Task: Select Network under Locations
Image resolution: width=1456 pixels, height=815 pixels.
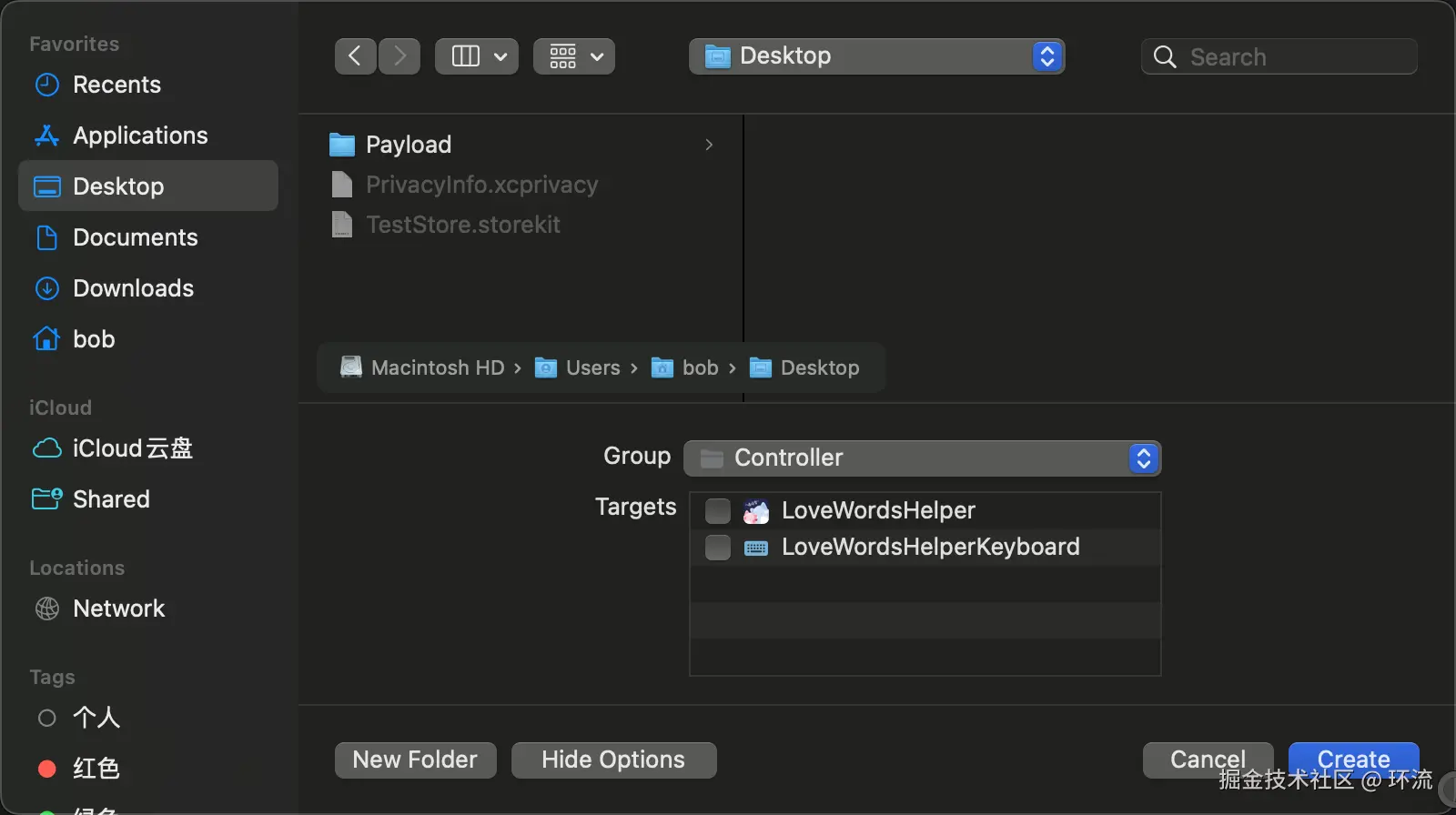Action: [118, 609]
